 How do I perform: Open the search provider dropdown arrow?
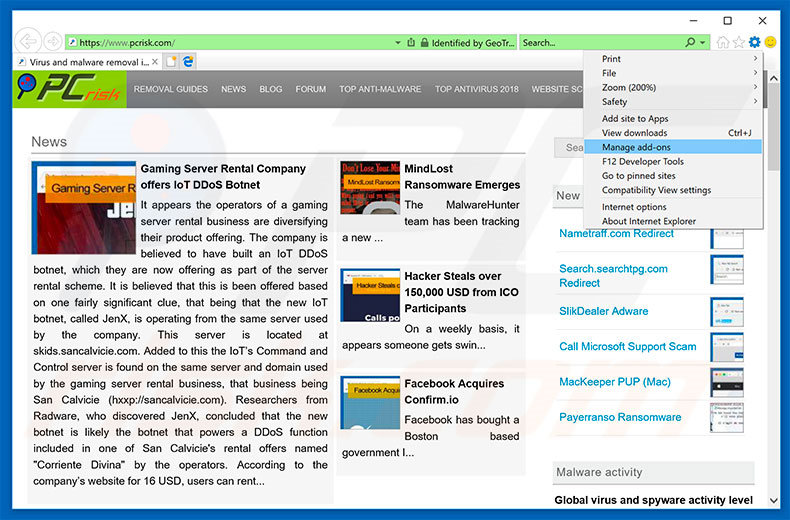pos(703,43)
